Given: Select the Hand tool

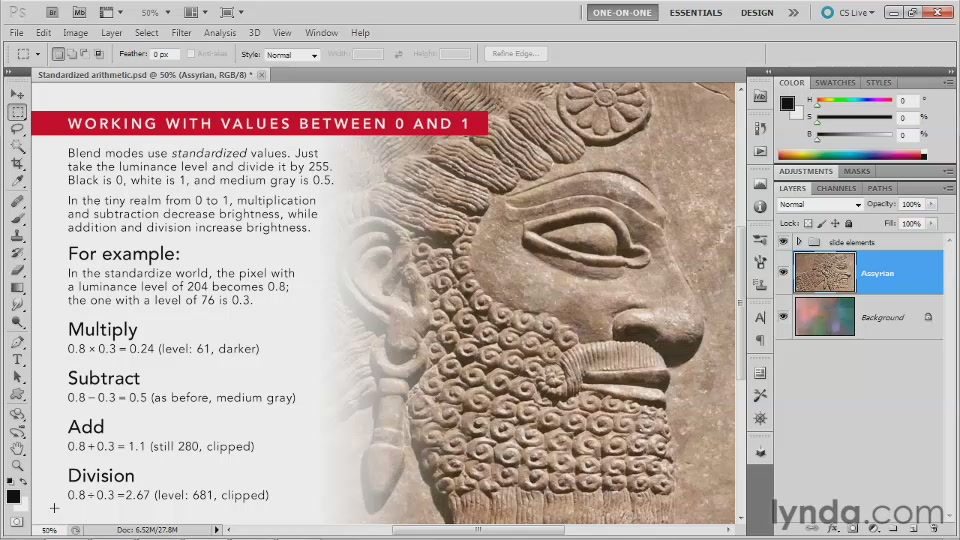Looking at the screenshot, I should (17, 449).
